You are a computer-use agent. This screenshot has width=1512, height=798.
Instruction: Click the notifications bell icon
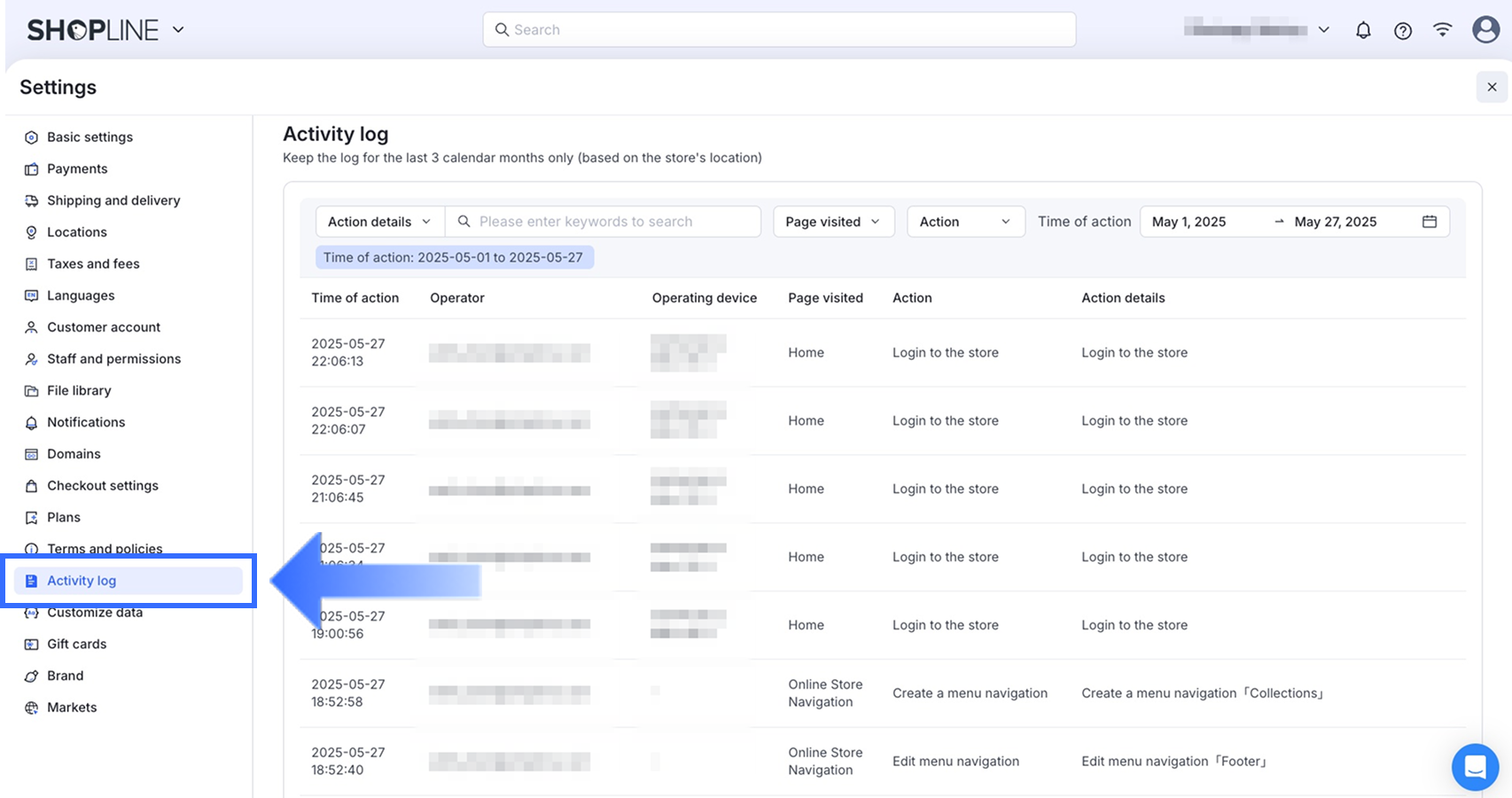1363,30
